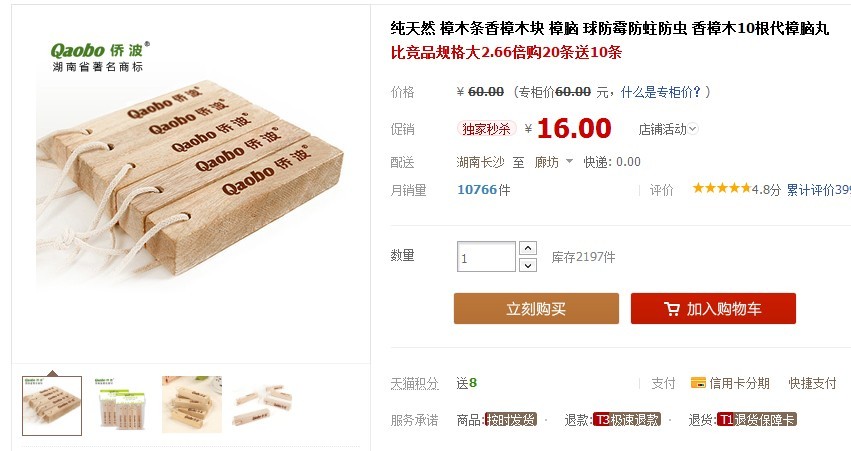The height and width of the screenshot is (451, 851).
Task: Click the 按时发货 service badge
Action: point(511,420)
